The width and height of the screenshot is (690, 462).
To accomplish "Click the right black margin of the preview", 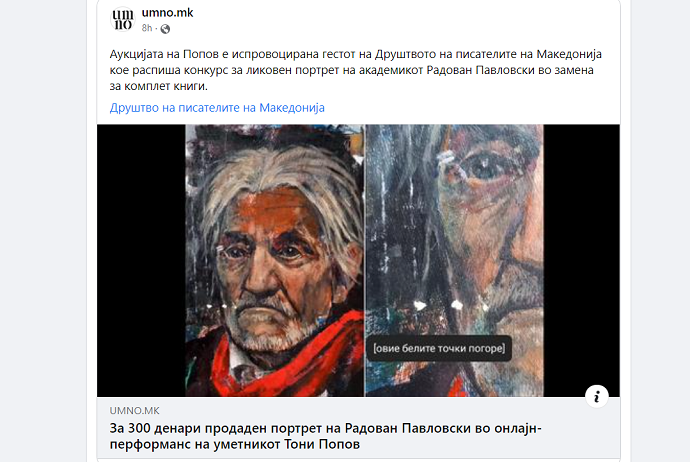I will coord(581,260).
